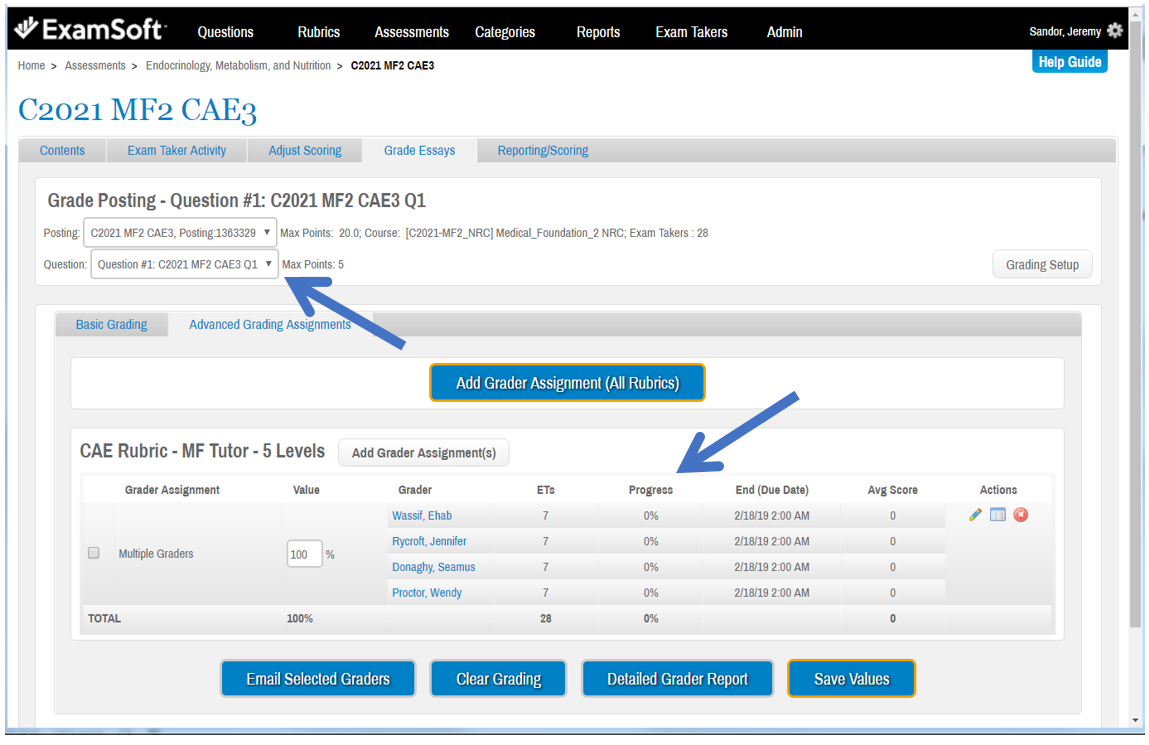The width and height of the screenshot is (1149, 745).
Task: Click the TOTAL row label
Action: (x=105, y=618)
